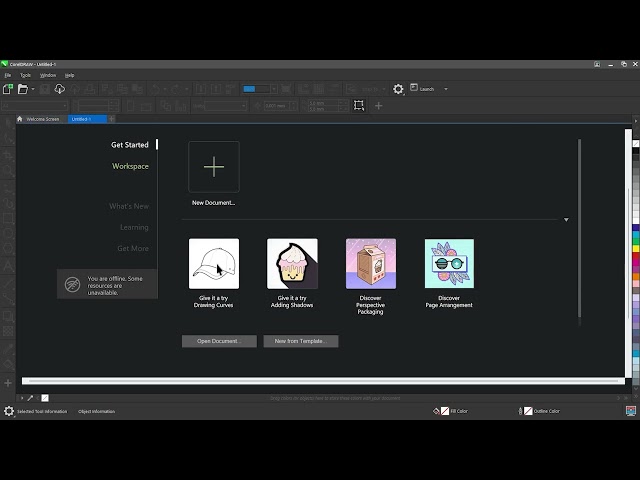Expand the Open recent dropdown arrow
The width and height of the screenshot is (640, 480).
click(x=33, y=89)
